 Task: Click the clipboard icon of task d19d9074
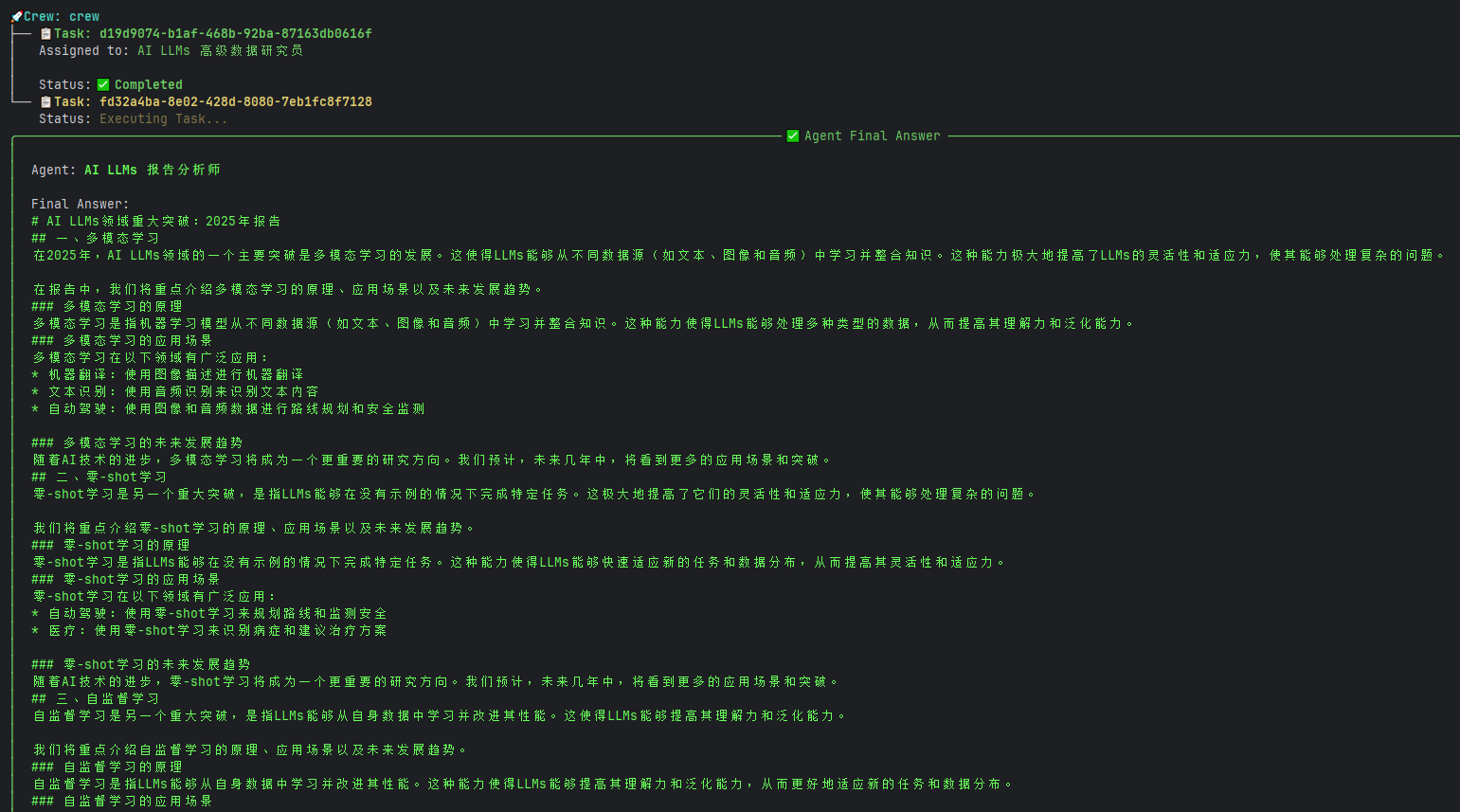coord(45,33)
